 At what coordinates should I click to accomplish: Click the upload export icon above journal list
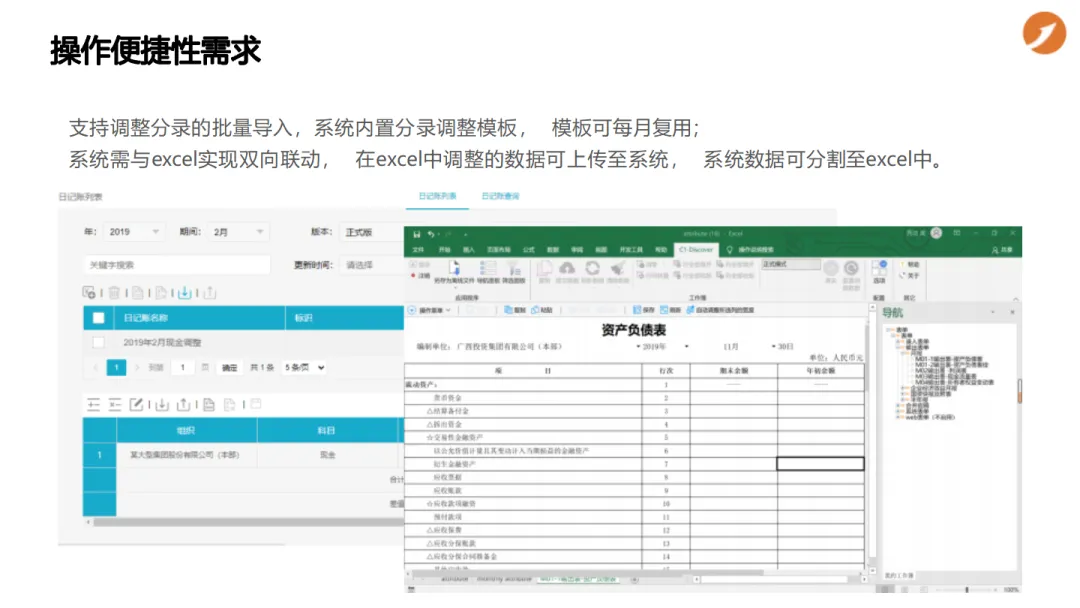point(209,293)
